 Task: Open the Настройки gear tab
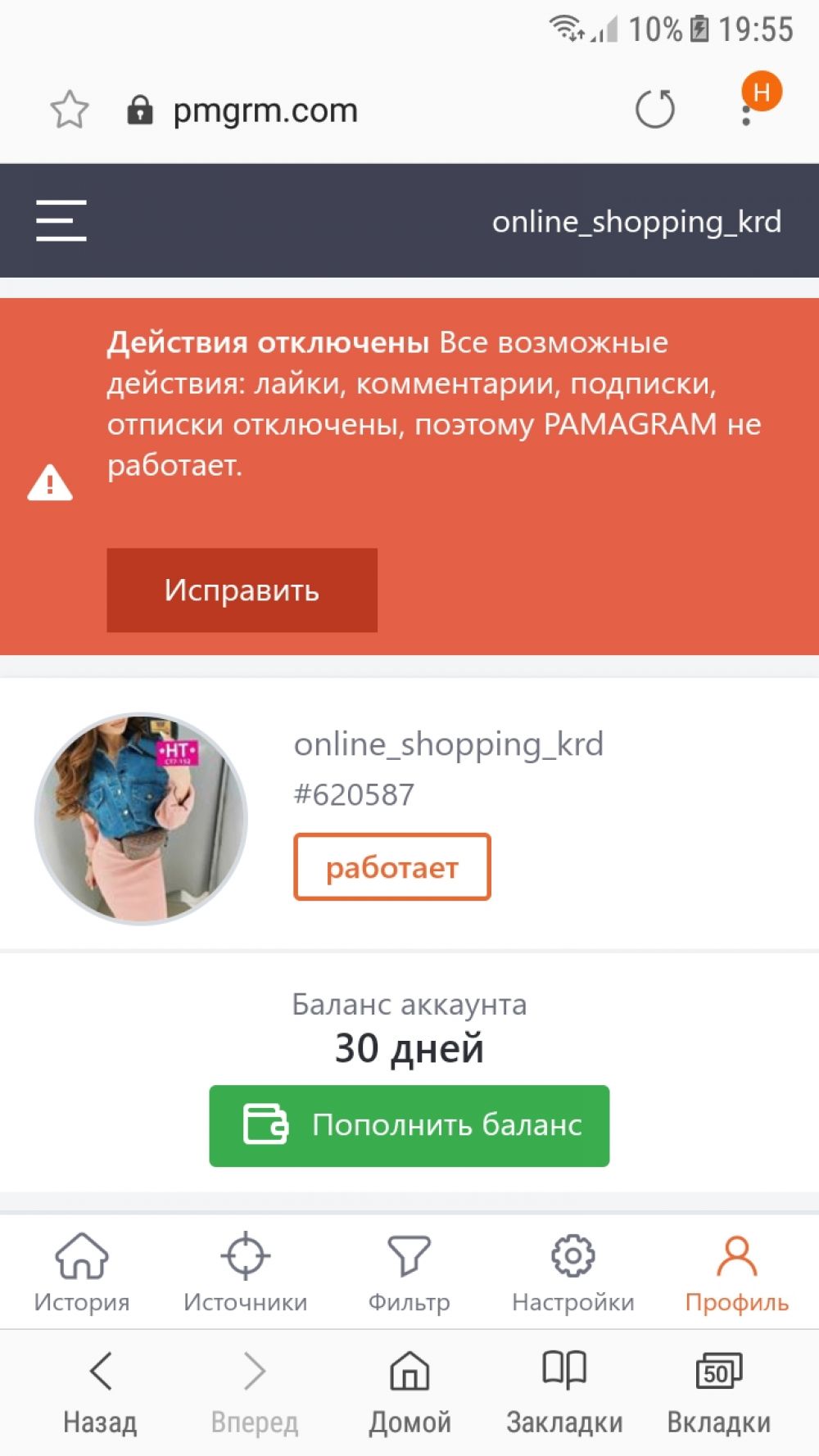[573, 1273]
